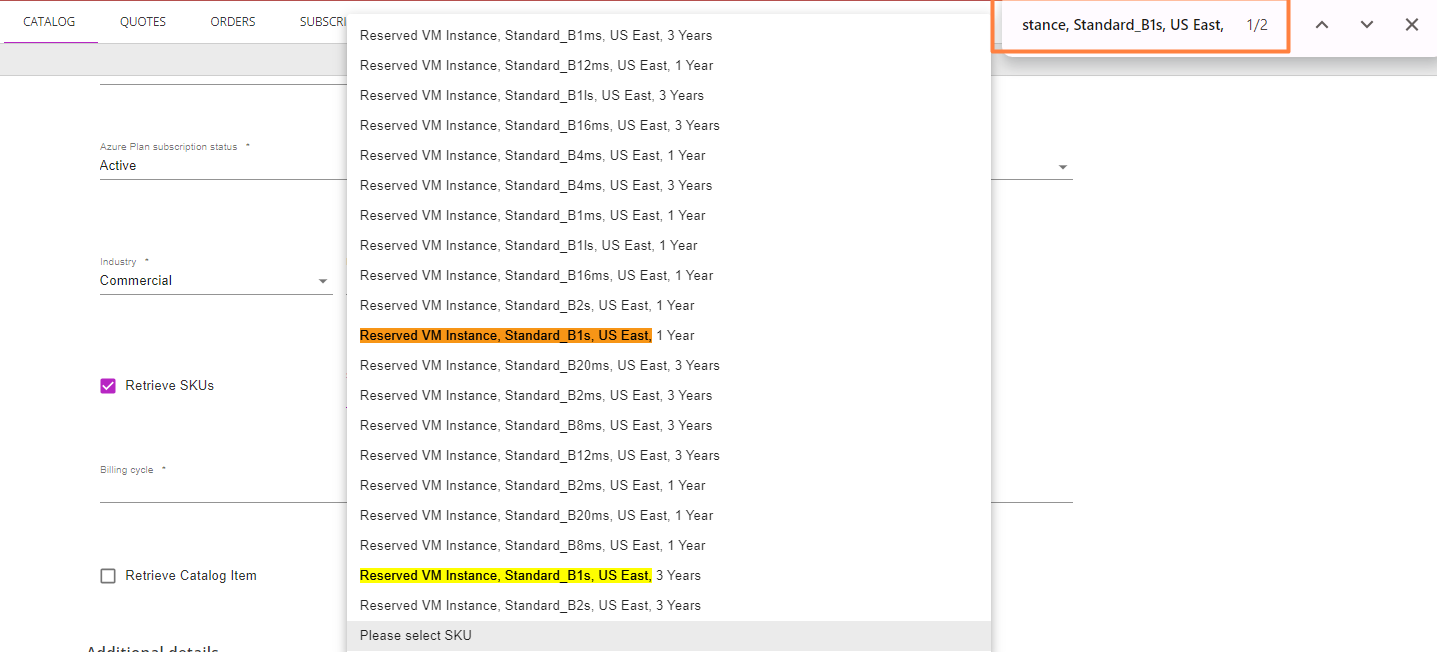Select Standard_B2ms, US East, 1 Year option
The image size is (1437, 652).
[669, 486]
